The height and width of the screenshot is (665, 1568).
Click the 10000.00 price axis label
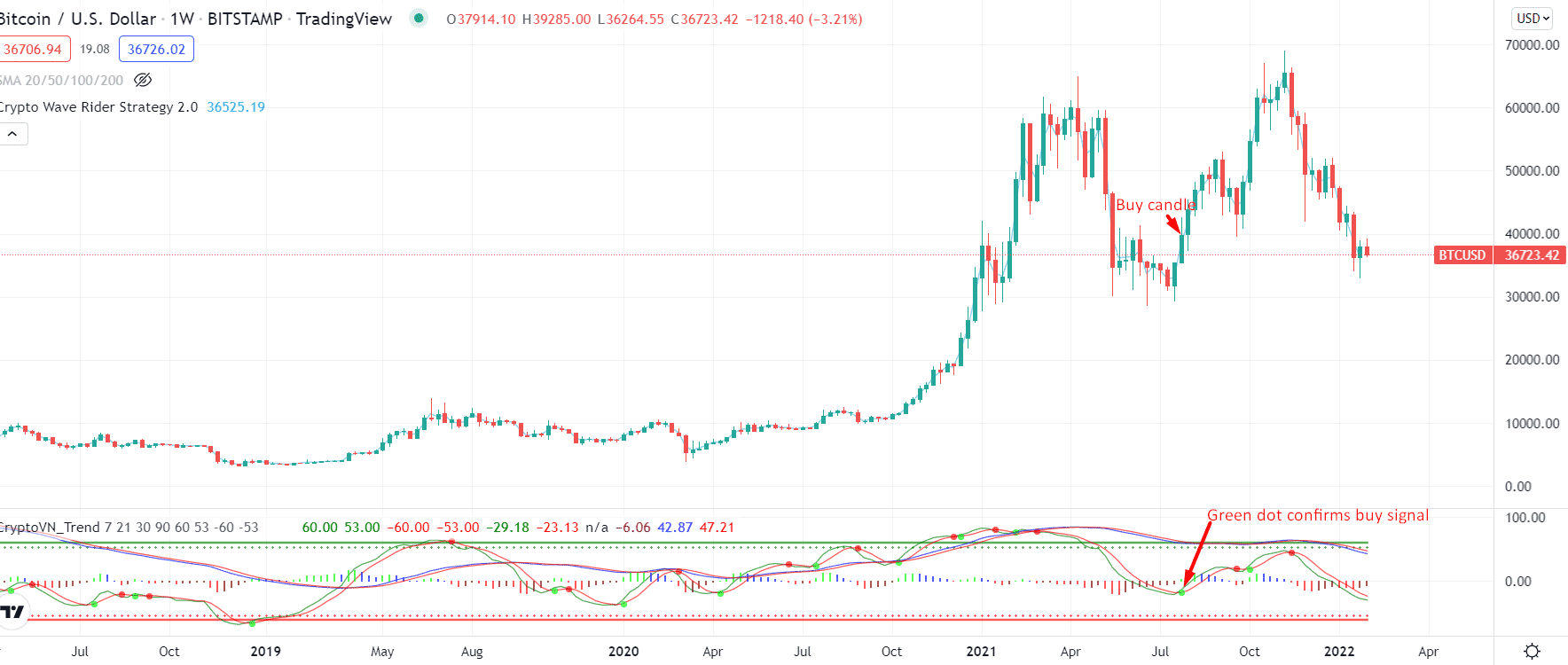(1532, 423)
